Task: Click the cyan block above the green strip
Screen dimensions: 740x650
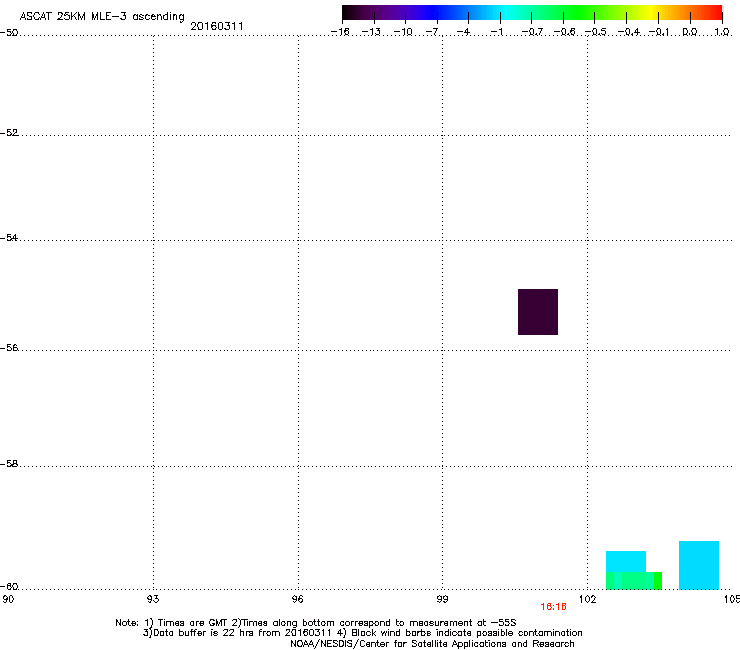Action: (626, 561)
